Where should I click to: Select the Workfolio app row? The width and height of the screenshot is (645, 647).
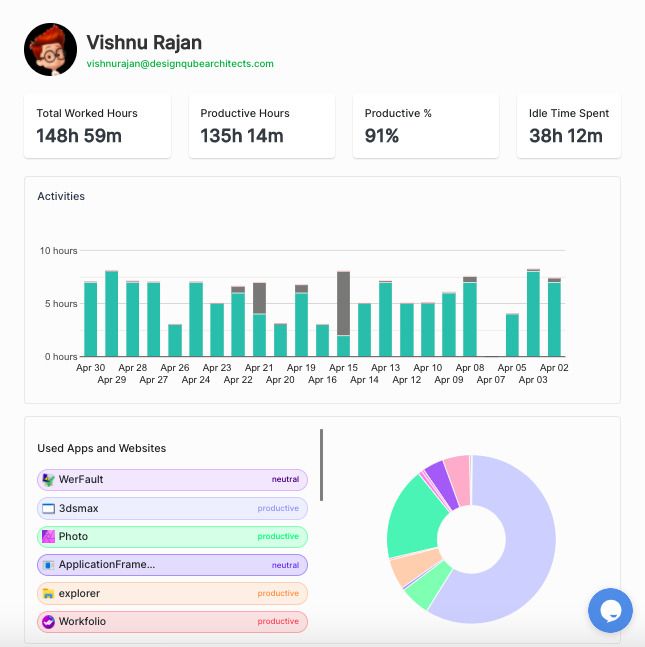[x=172, y=621]
